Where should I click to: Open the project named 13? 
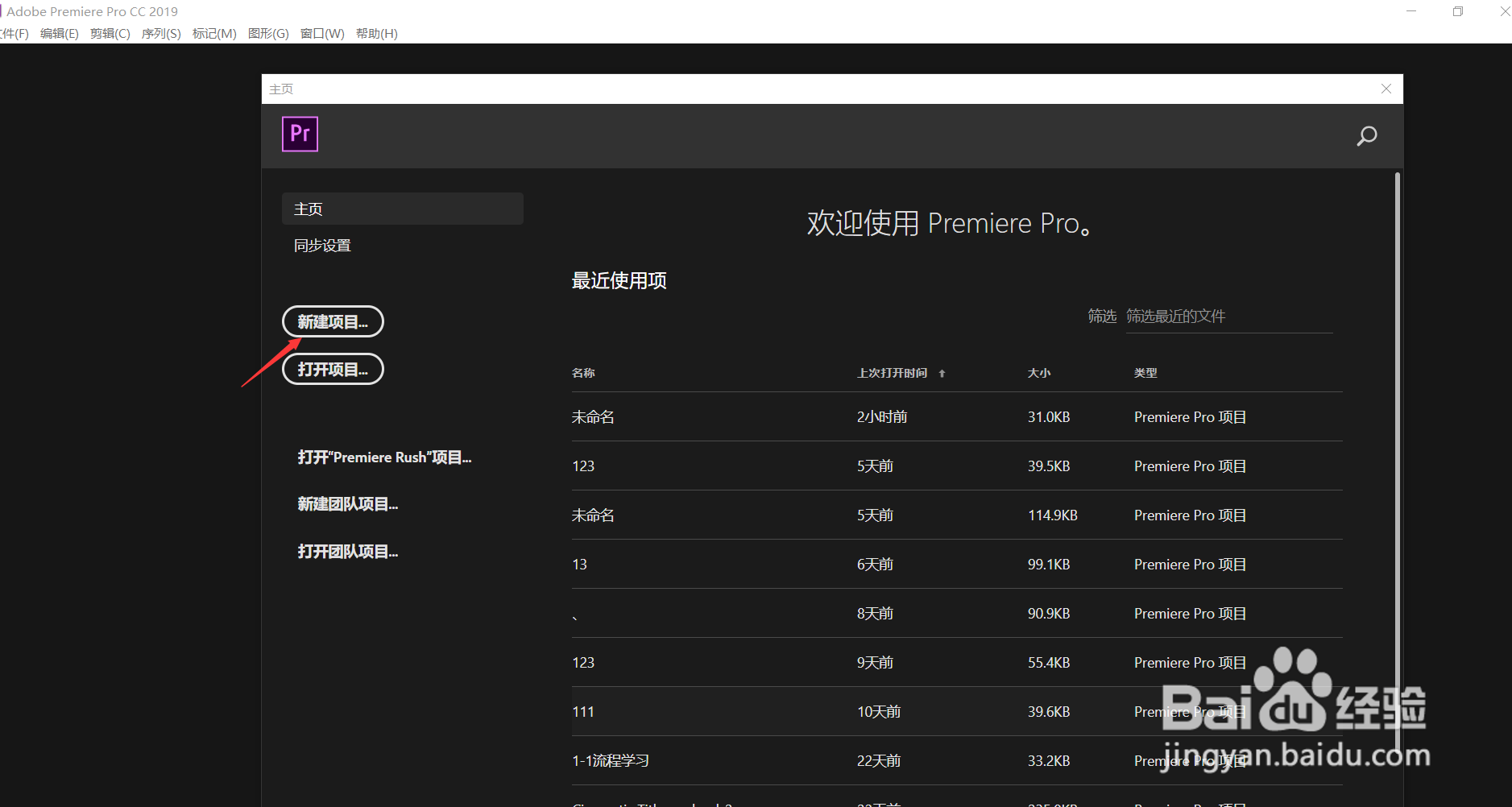coord(957,565)
